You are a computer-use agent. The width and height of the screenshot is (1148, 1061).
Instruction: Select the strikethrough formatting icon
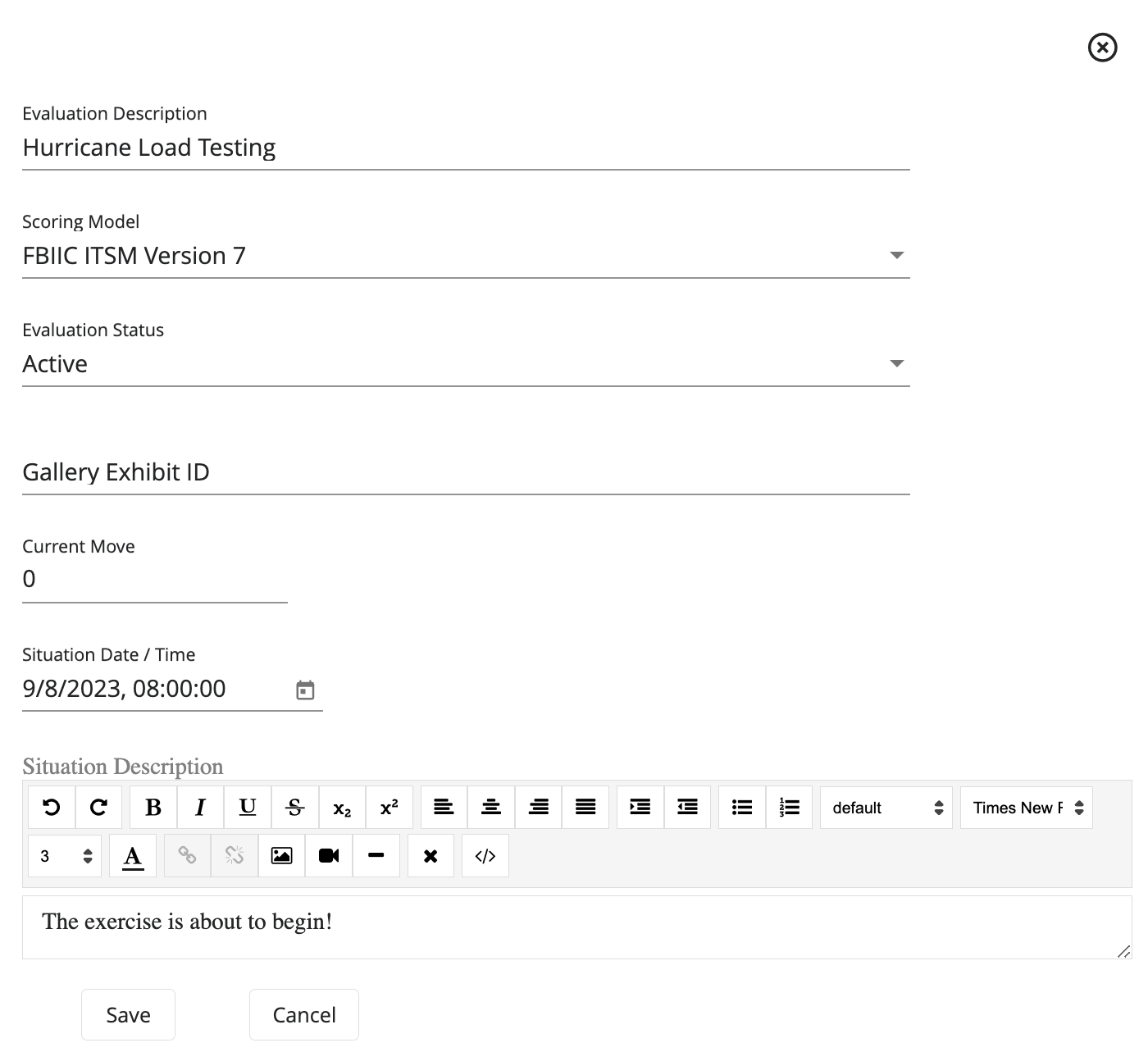pos(294,807)
